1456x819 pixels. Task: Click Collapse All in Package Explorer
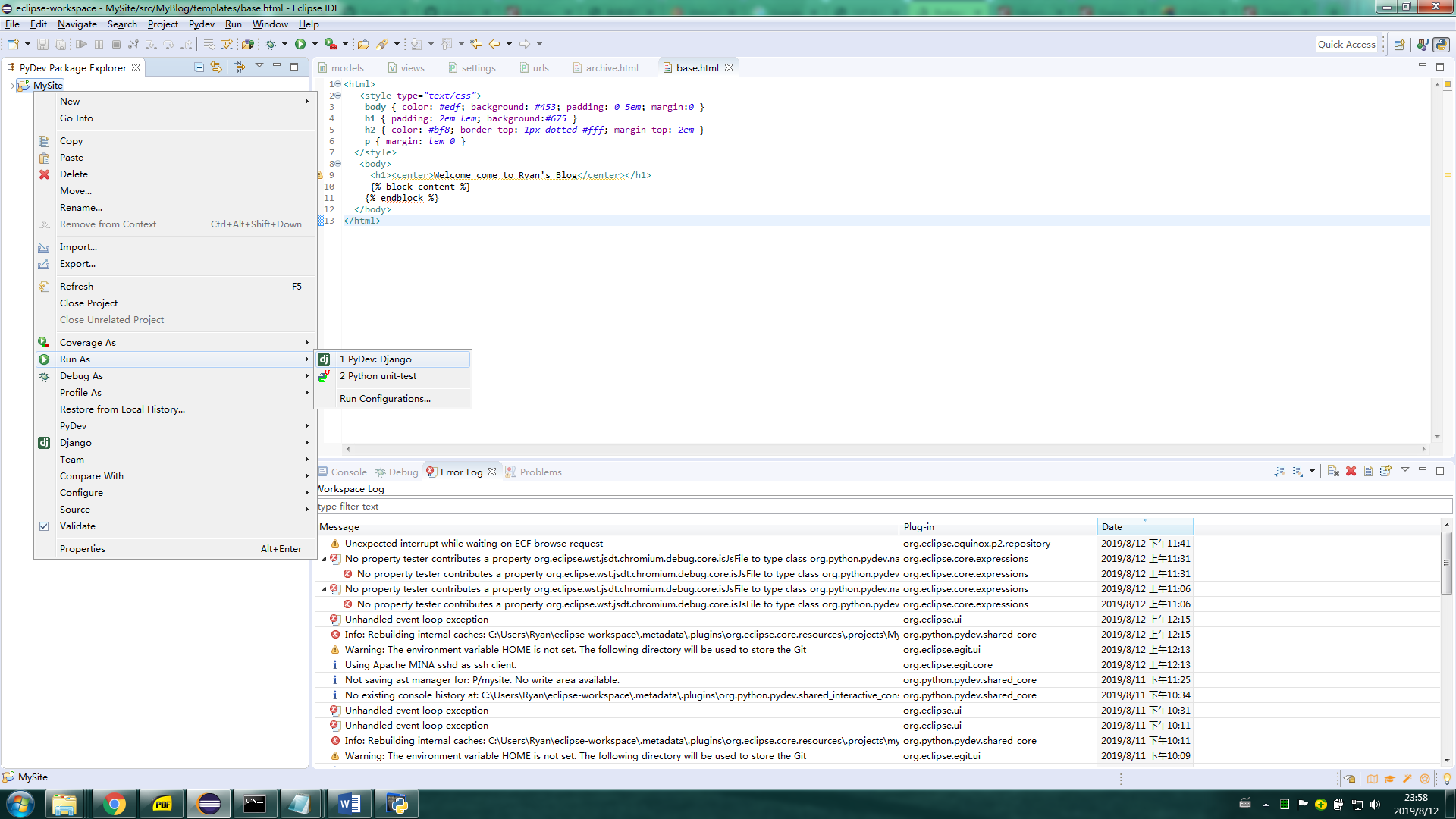point(199,67)
